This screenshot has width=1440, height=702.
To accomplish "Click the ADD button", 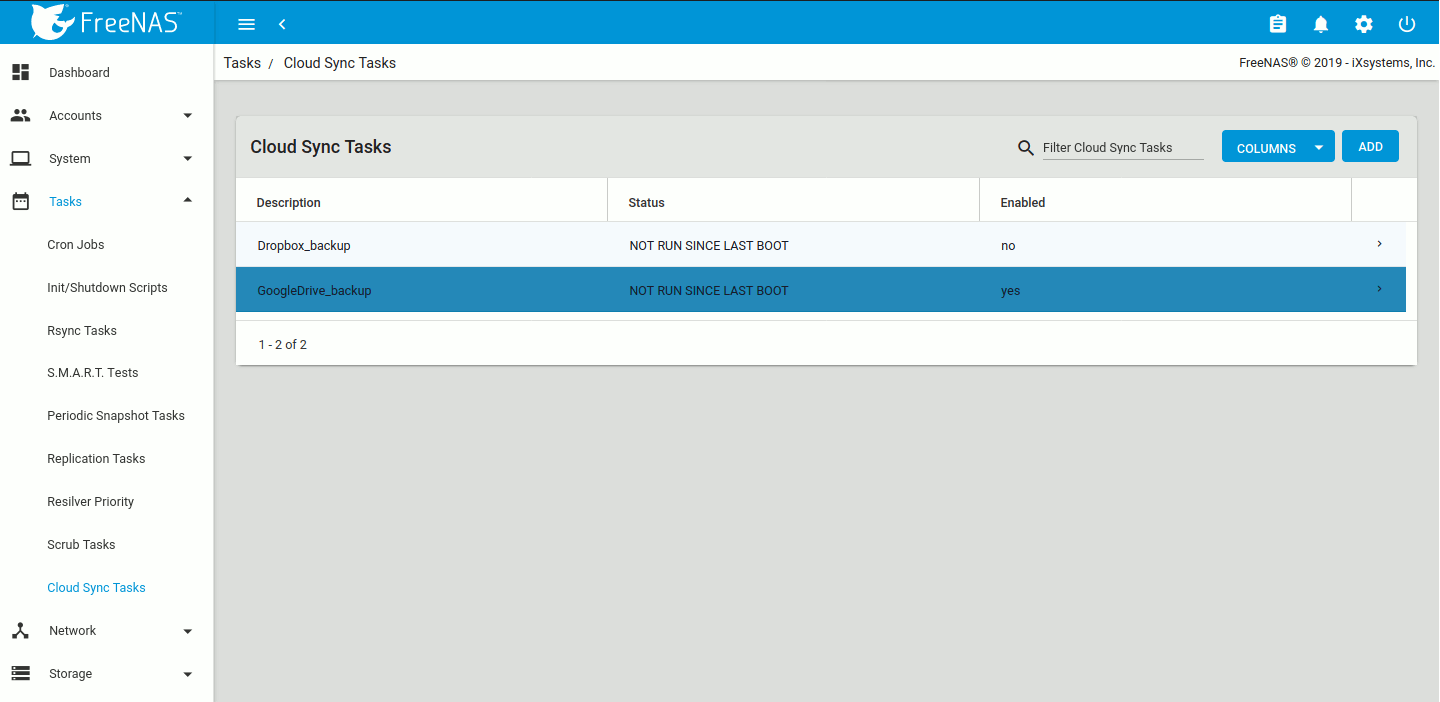I will (1370, 146).
